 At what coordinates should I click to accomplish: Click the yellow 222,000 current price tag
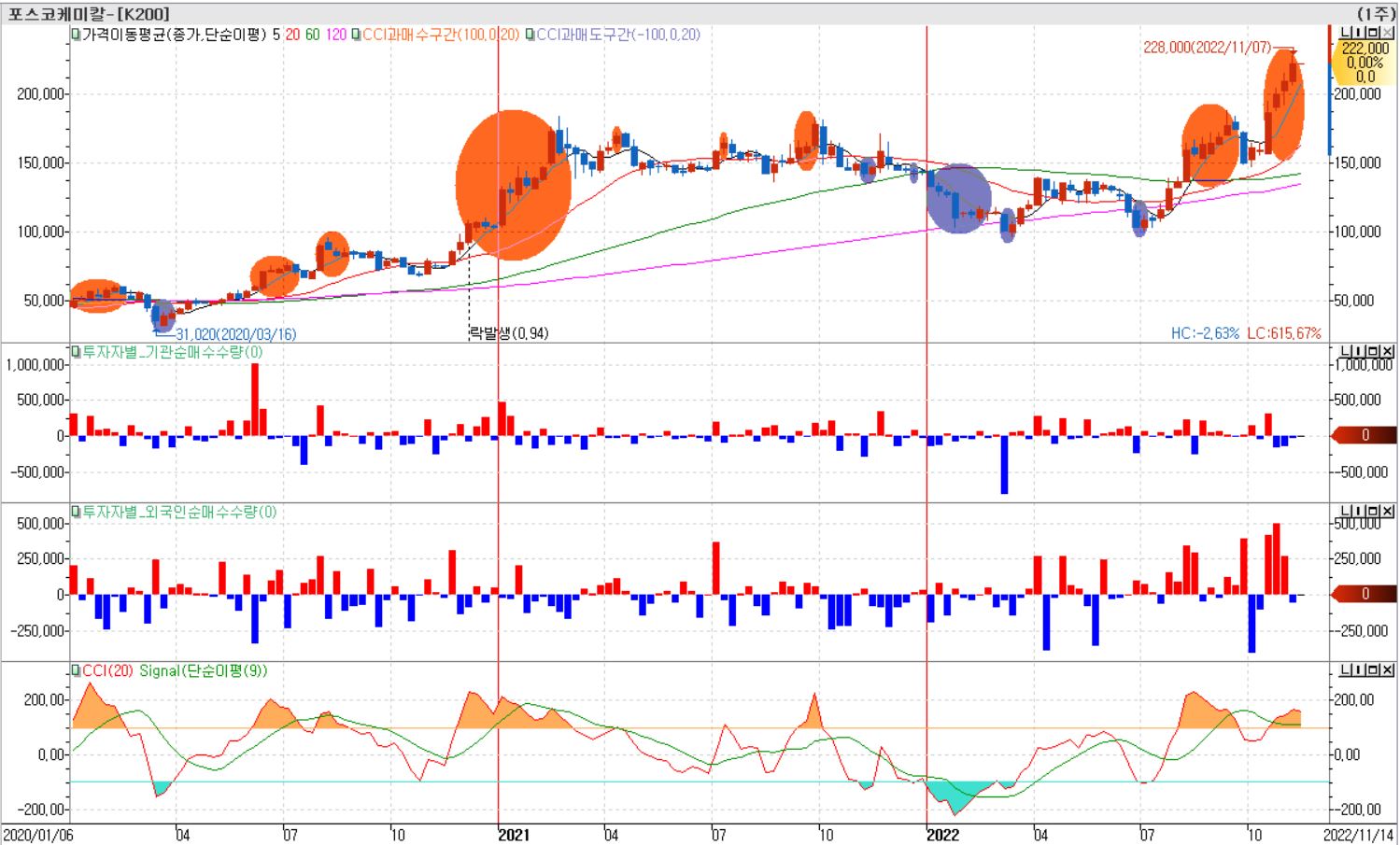(x=1365, y=62)
